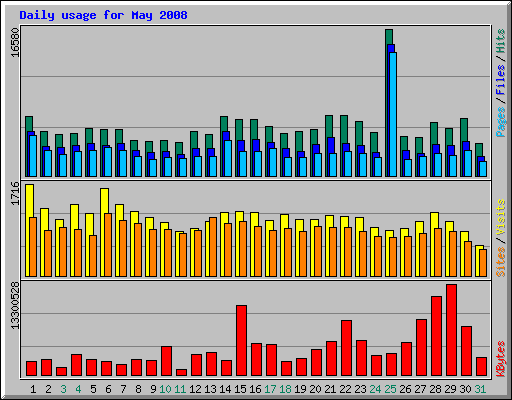Screen dimensions: 512x400
Task: Click the green hits bar for day 1
Action: click(x=29, y=123)
